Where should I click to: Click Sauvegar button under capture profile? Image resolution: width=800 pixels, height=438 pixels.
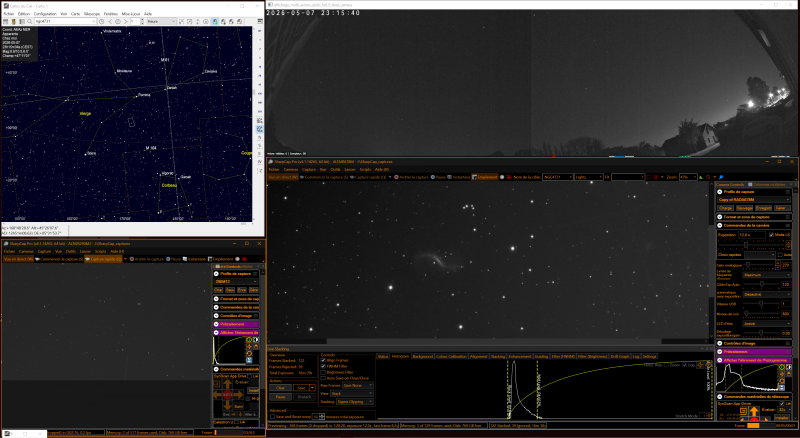tap(744, 208)
